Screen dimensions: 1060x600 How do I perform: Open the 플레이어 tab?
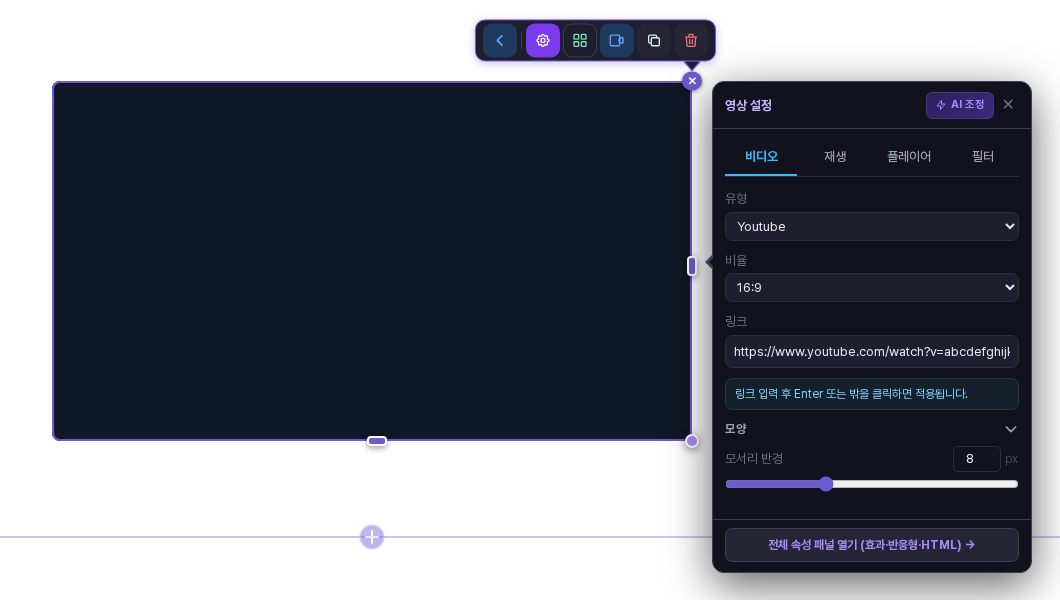coord(909,157)
